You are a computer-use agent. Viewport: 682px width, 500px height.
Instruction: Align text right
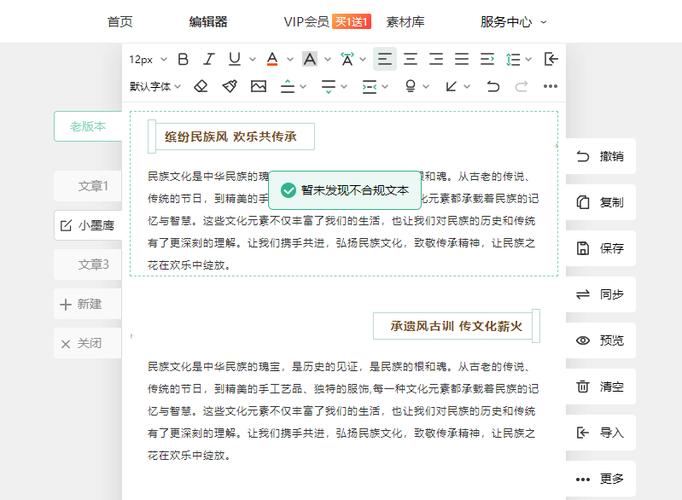pyautogui.click(x=436, y=59)
